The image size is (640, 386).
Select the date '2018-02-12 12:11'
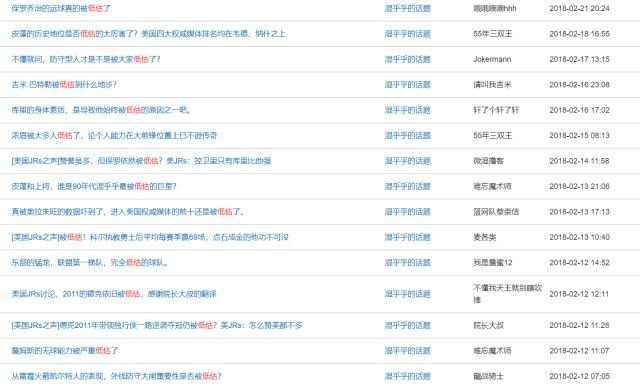click(580, 294)
